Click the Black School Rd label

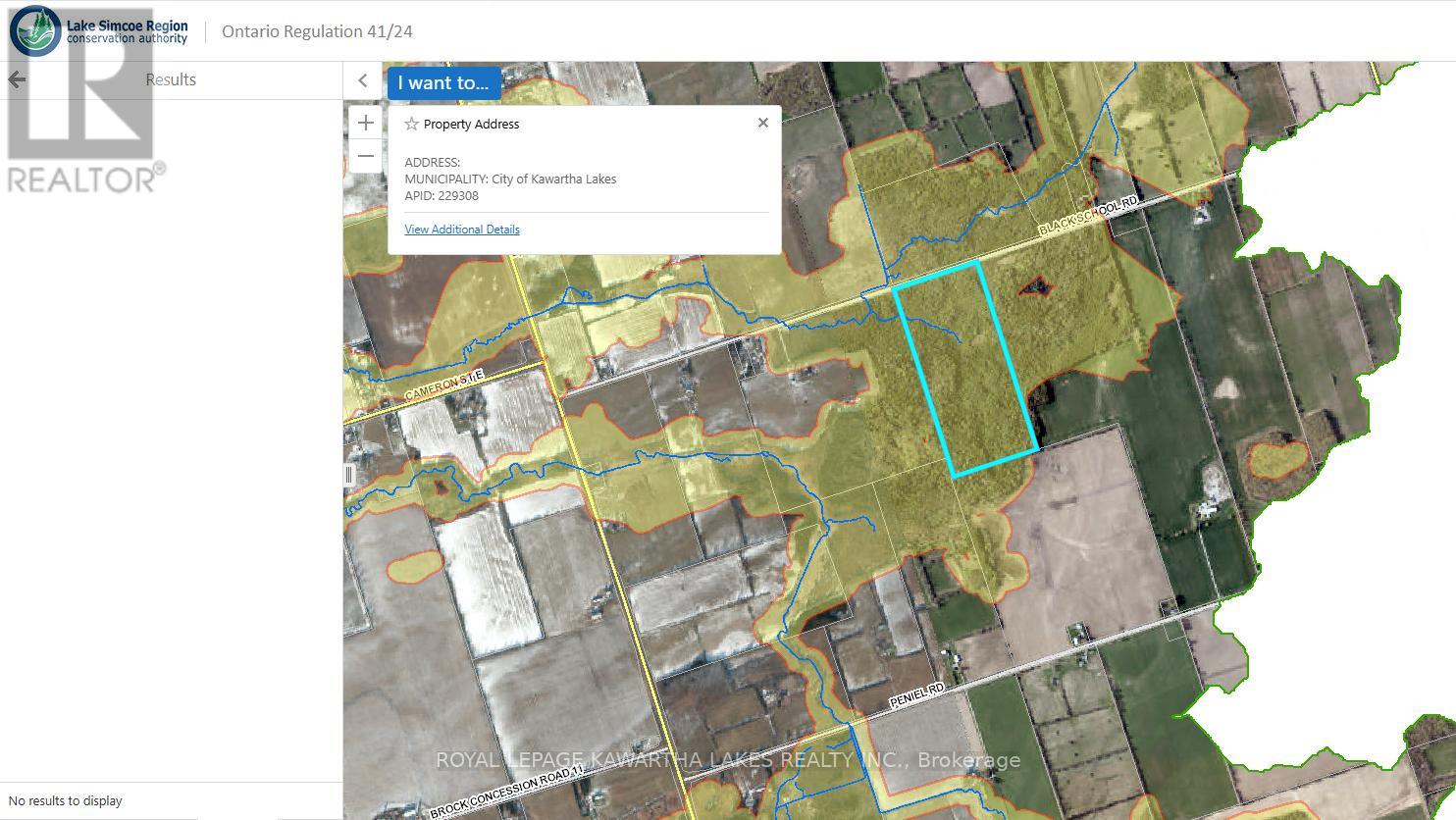pyautogui.click(x=1088, y=216)
